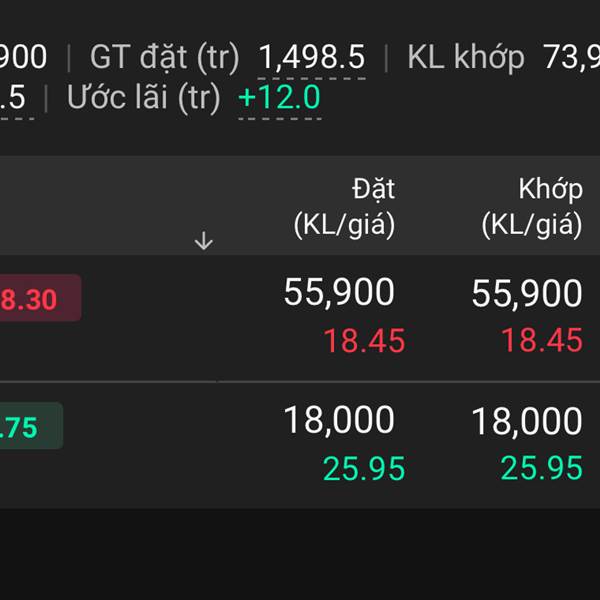The image size is (600, 600).
Task: Select the GT đặt (tr) label
Action: (165, 58)
